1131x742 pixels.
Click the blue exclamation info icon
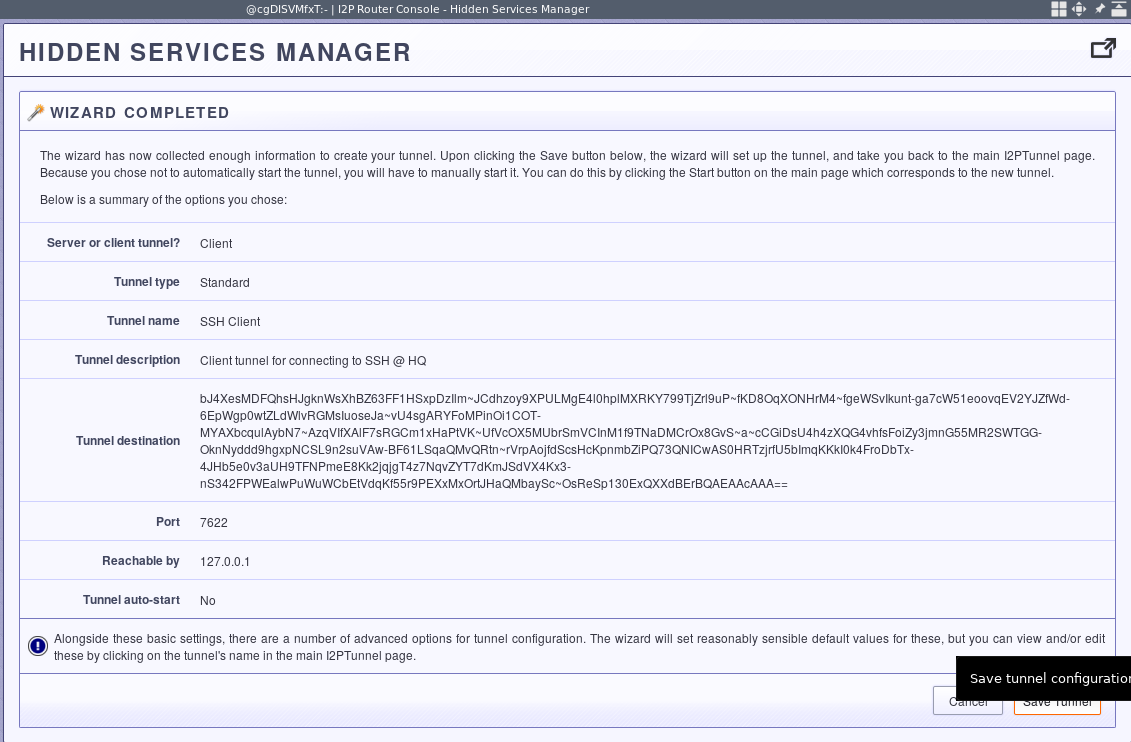(38, 646)
